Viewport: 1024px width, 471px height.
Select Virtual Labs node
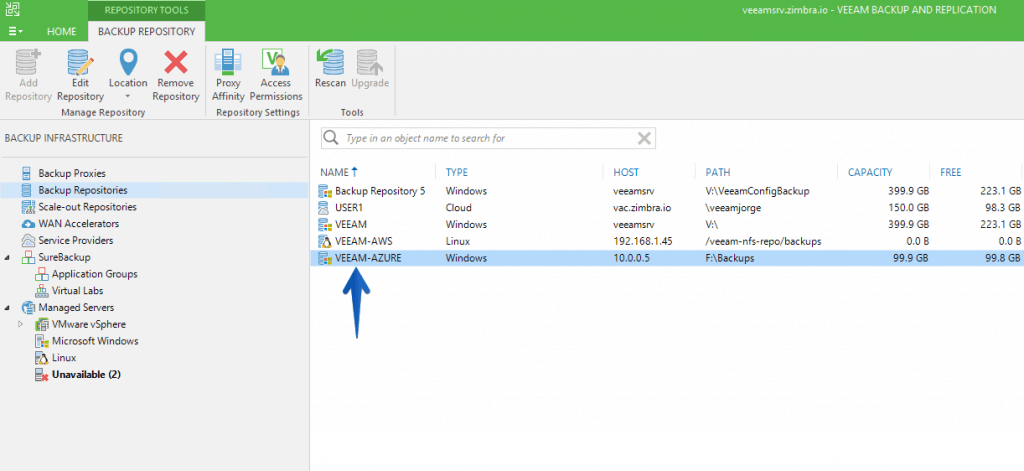coord(77,291)
